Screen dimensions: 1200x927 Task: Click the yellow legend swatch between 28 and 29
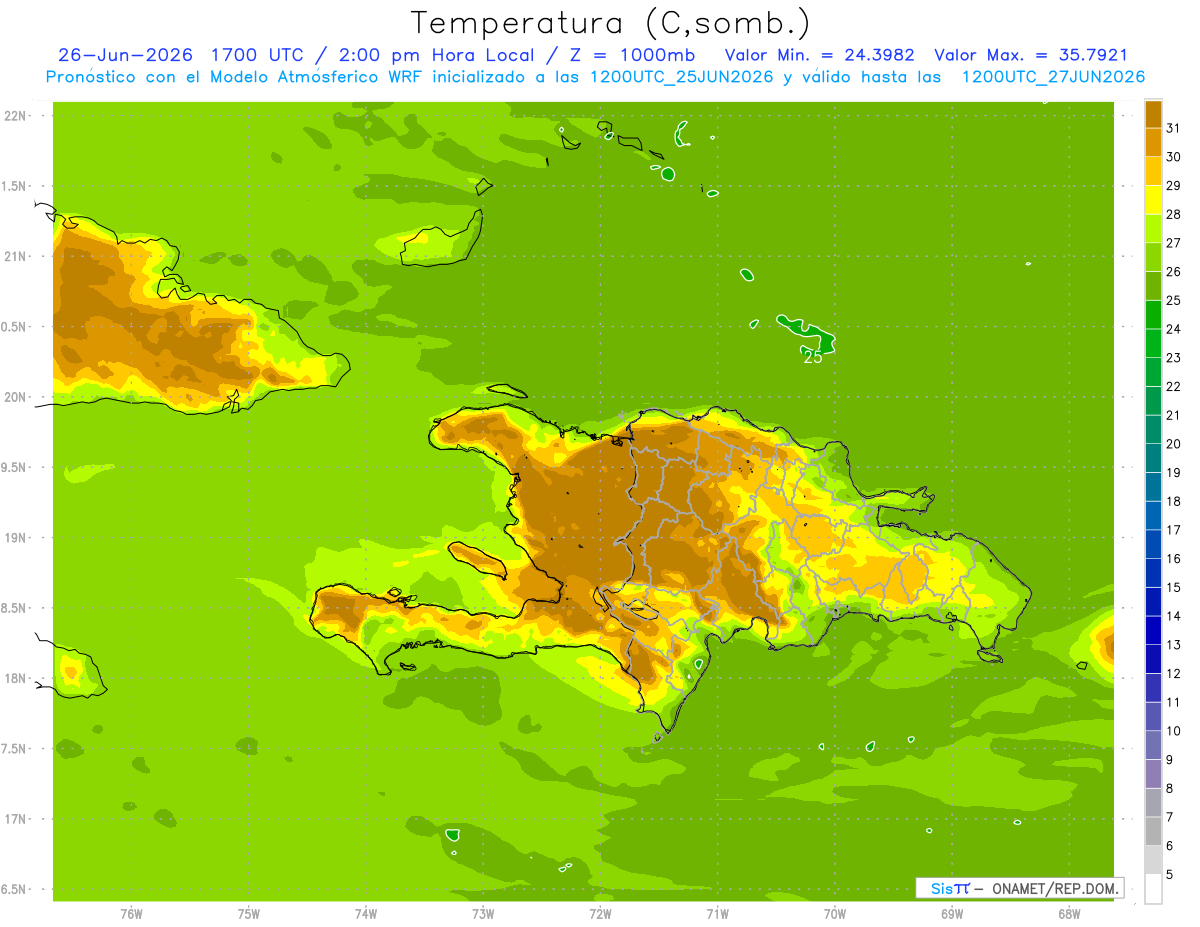pyautogui.click(x=1153, y=199)
